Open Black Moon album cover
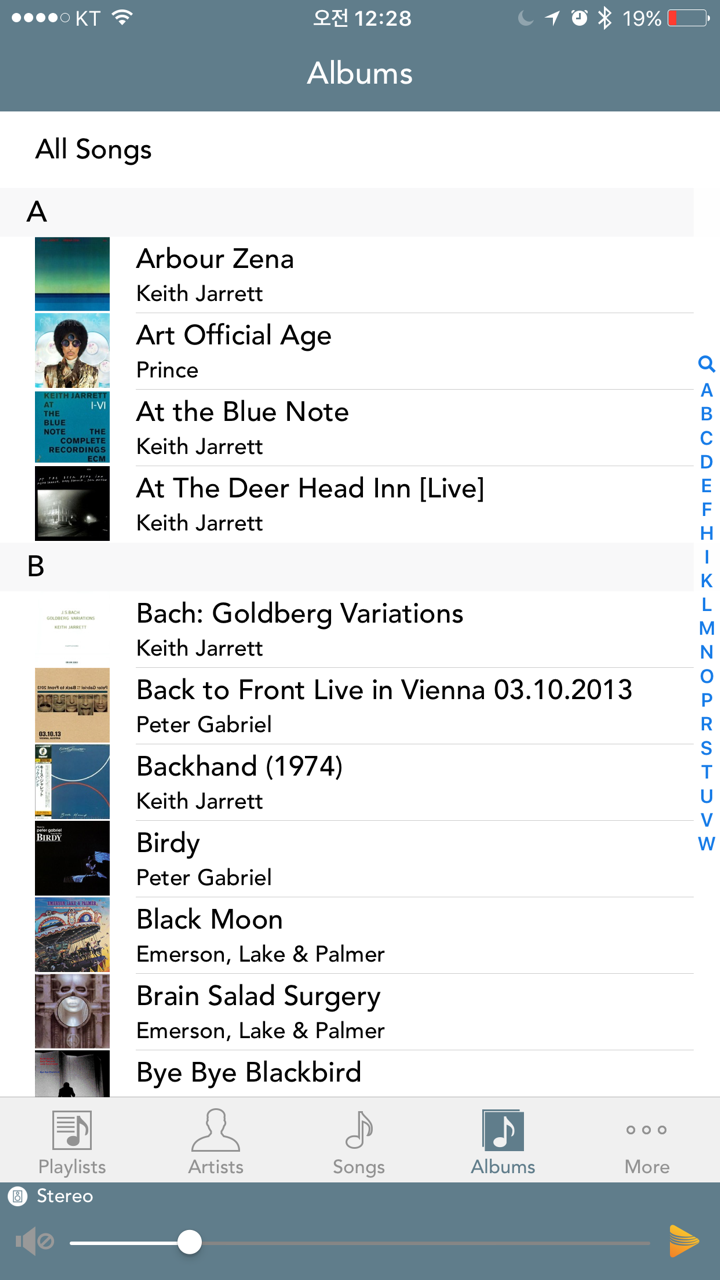Image resolution: width=720 pixels, height=1280 pixels. (72, 934)
